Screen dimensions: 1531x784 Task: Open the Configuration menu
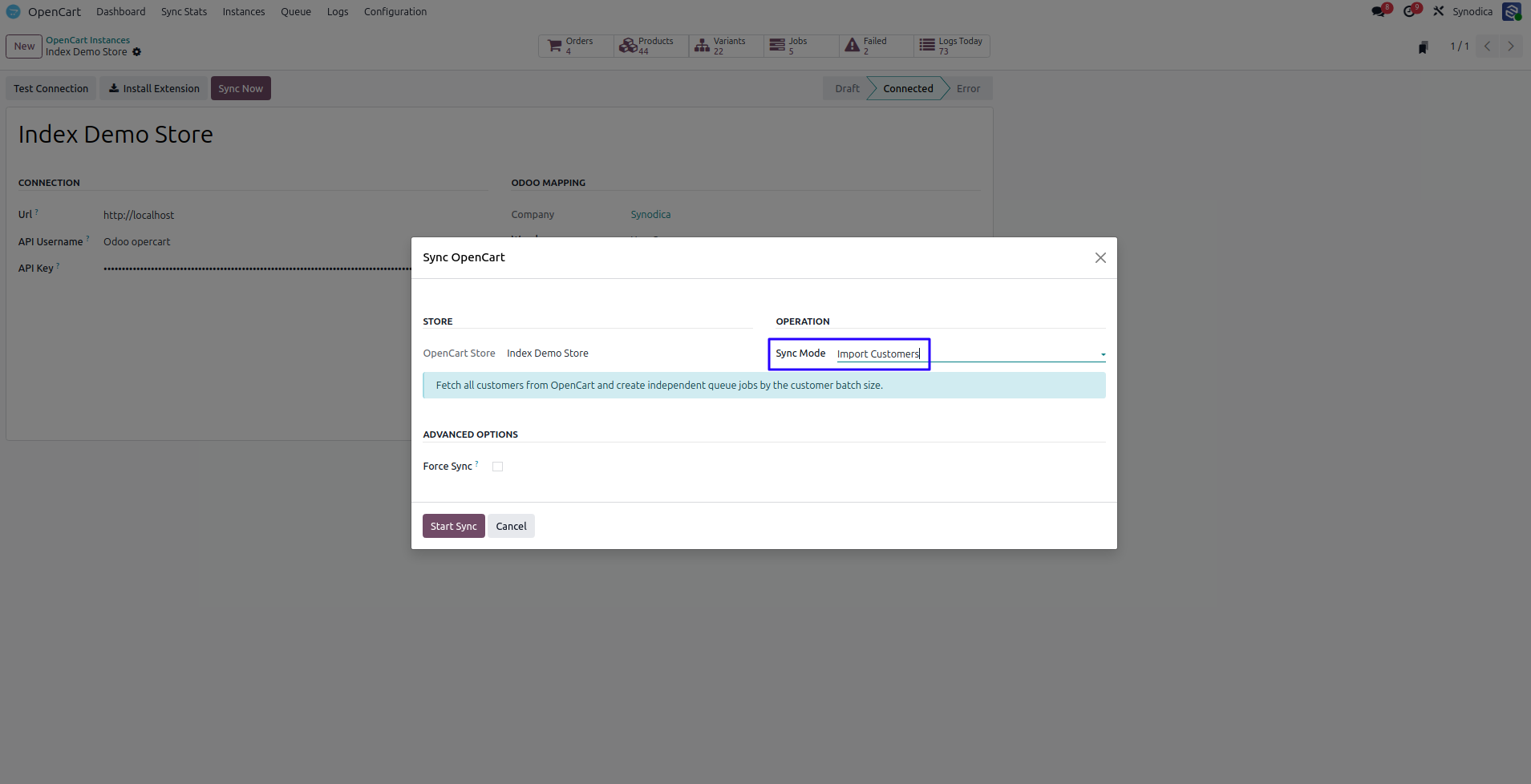[x=395, y=11]
